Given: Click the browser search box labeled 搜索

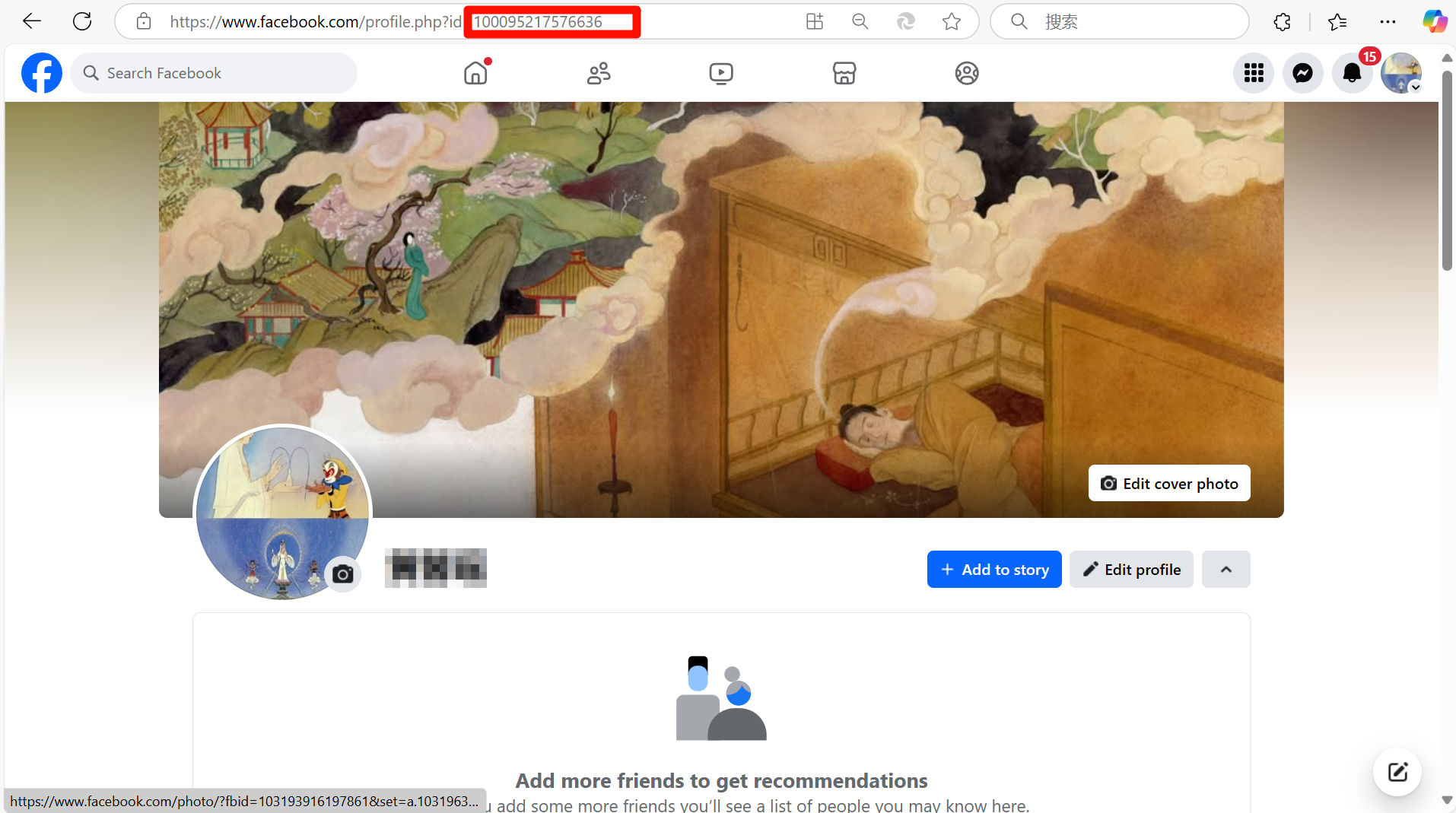Looking at the screenshot, I should [1120, 21].
